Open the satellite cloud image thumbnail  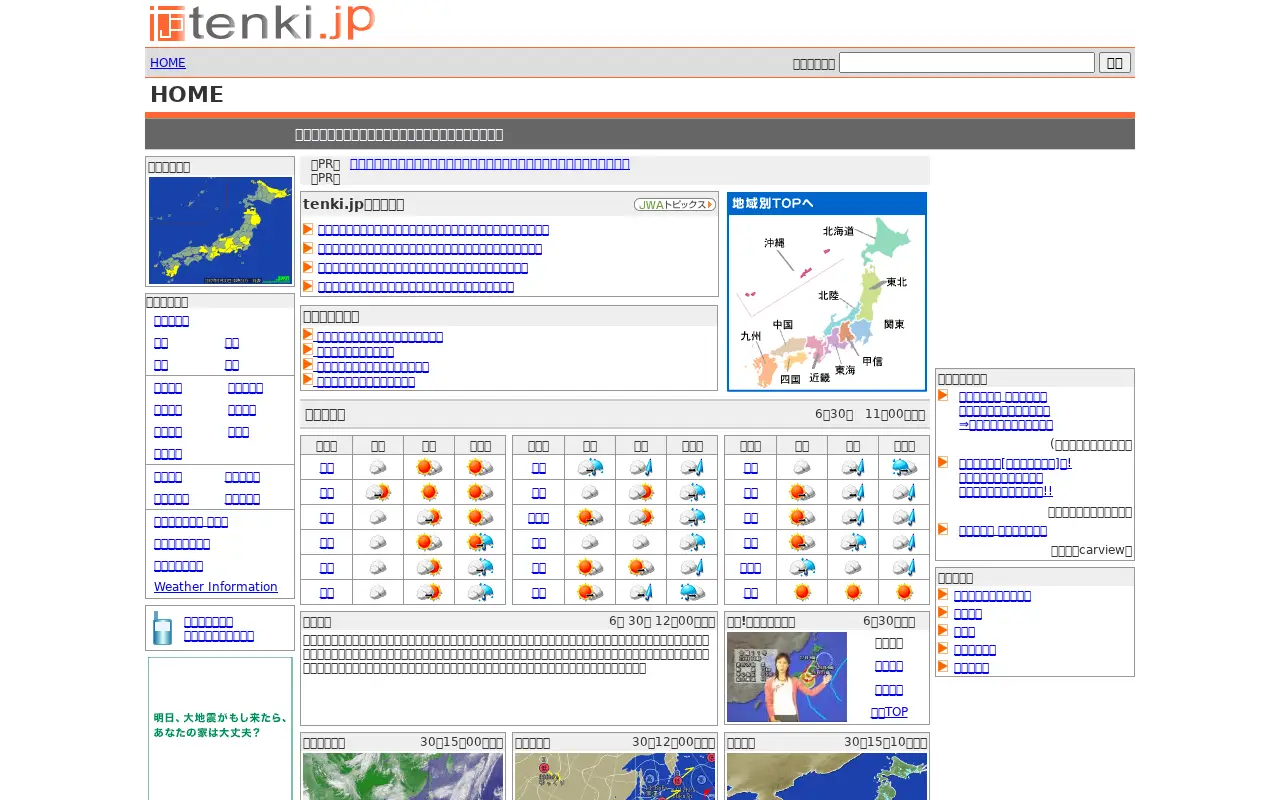(x=403, y=776)
